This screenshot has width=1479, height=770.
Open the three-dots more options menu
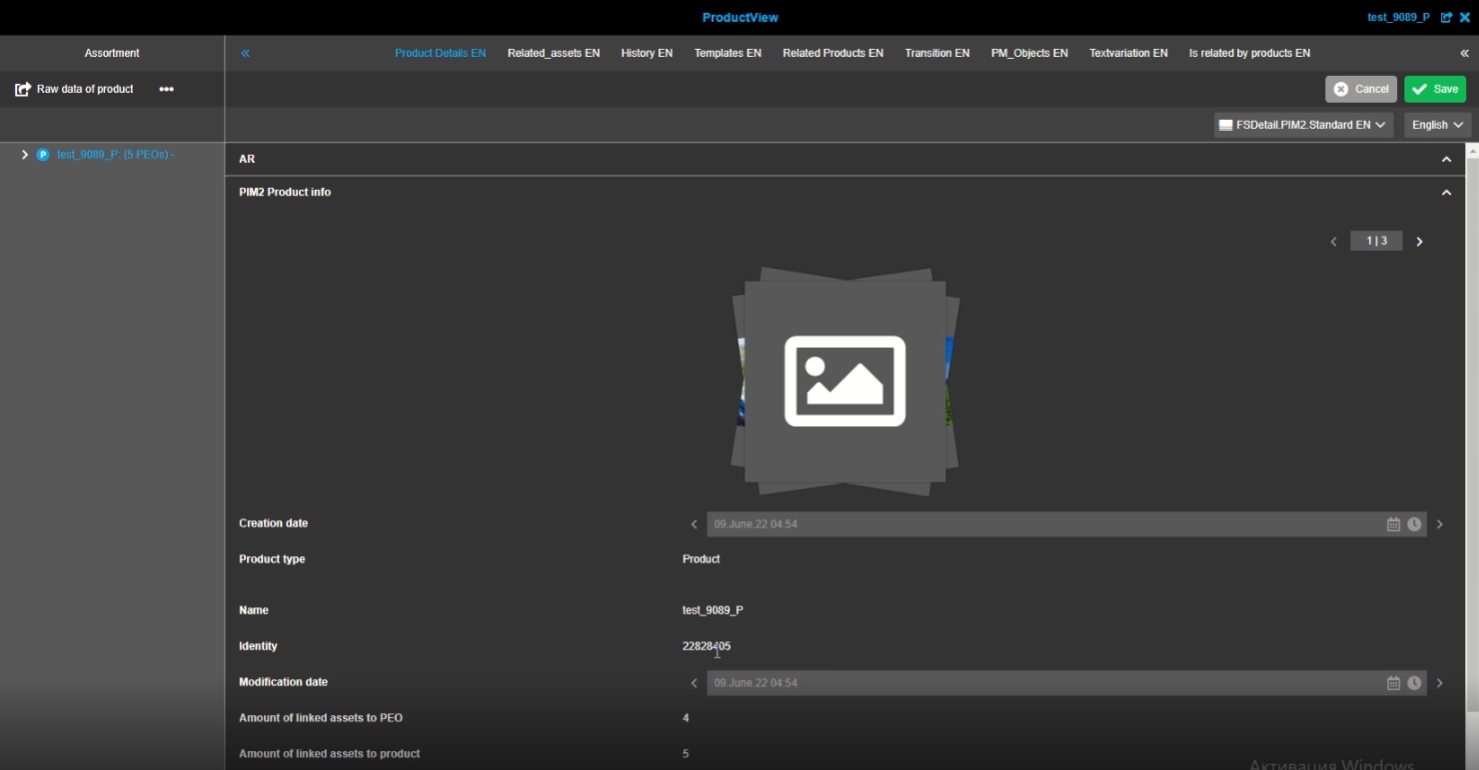(166, 89)
